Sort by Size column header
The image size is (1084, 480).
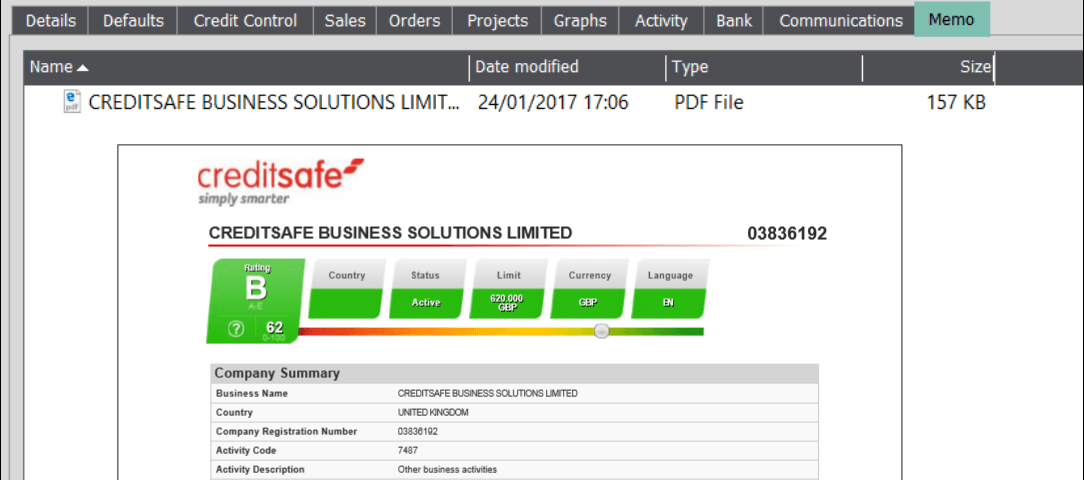click(x=928, y=67)
